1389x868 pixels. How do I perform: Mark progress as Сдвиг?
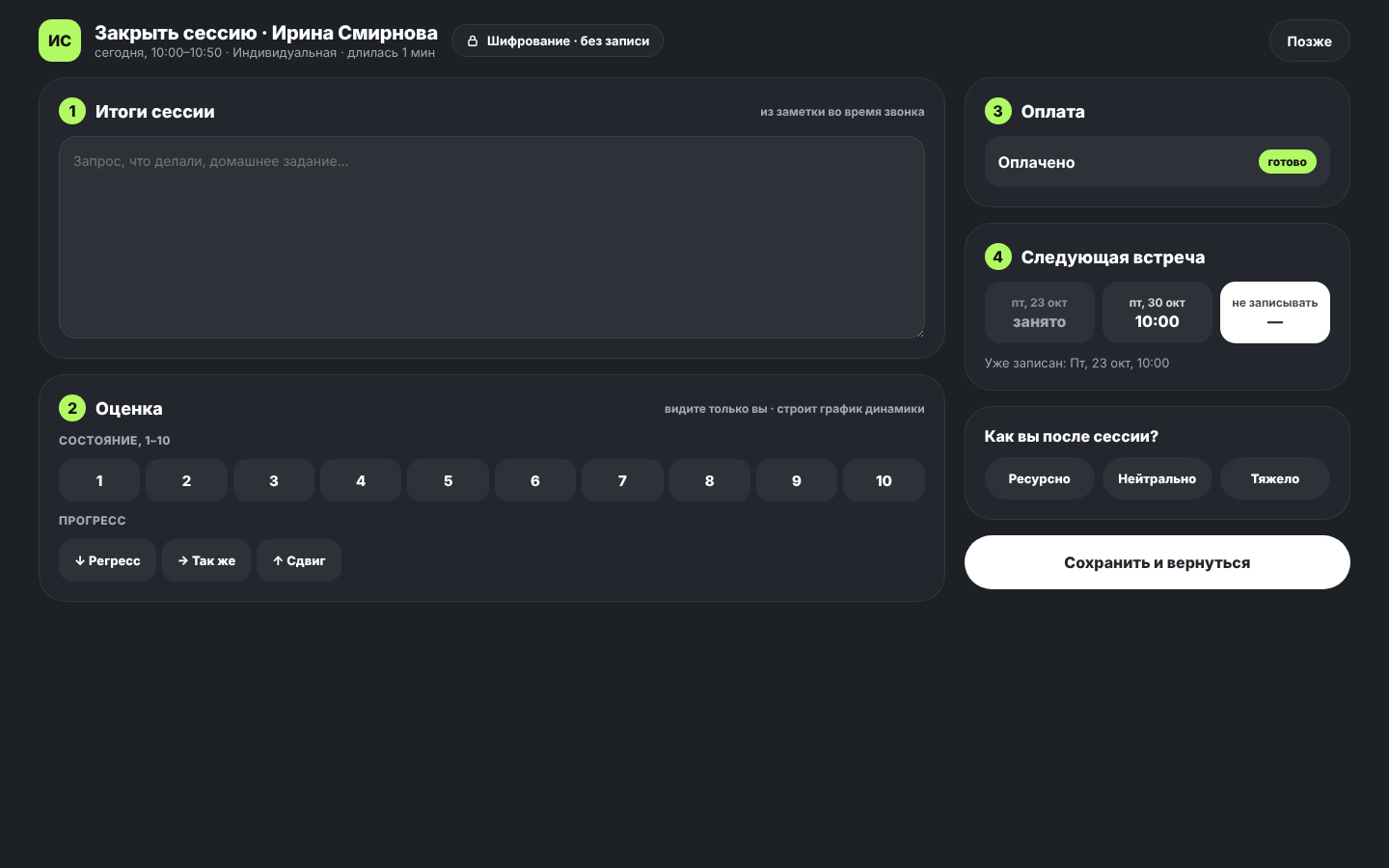click(x=299, y=560)
